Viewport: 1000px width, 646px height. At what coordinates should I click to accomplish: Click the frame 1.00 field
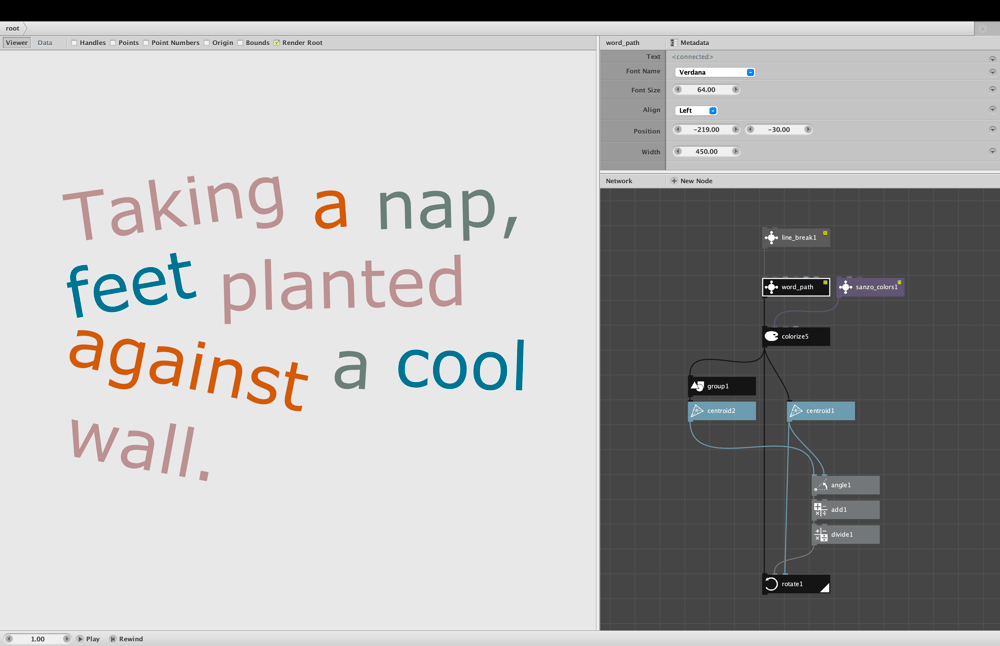click(38, 639)
